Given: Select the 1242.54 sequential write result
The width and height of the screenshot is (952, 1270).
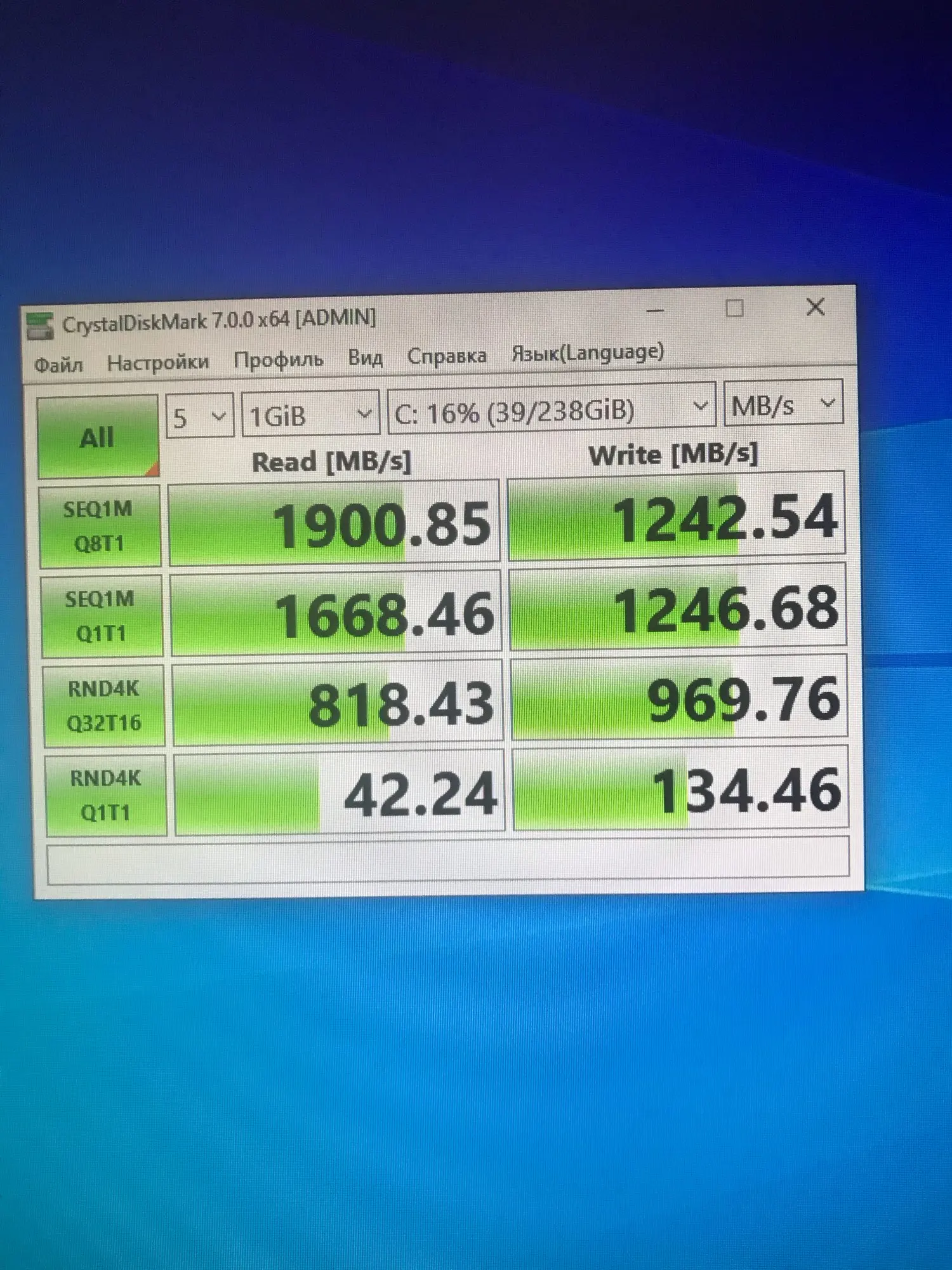Looking at the screenshot, I should [677, 516].
